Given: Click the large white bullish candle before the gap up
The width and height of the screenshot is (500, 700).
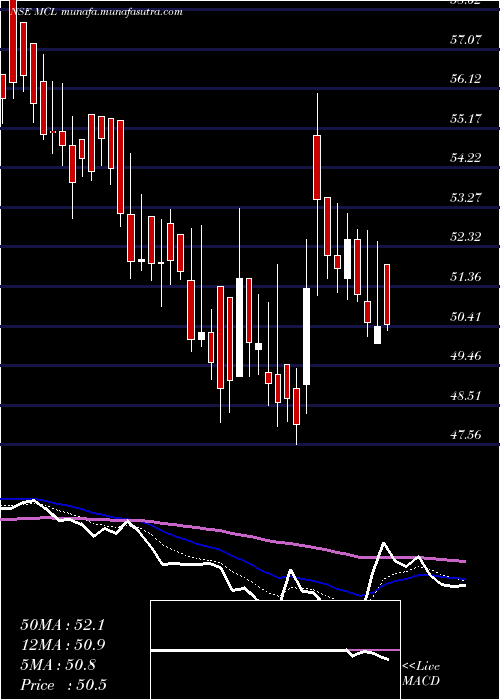Looking at the screenshot, I should click(306, 336).
